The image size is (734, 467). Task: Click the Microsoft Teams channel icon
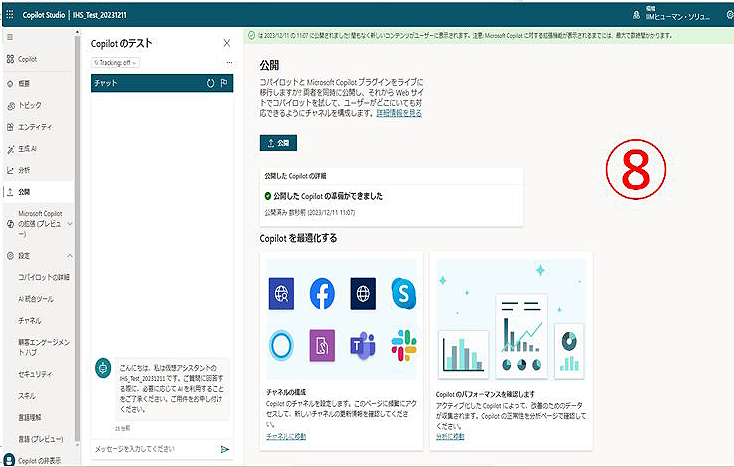pyautogui.click(x=363, y=345)
